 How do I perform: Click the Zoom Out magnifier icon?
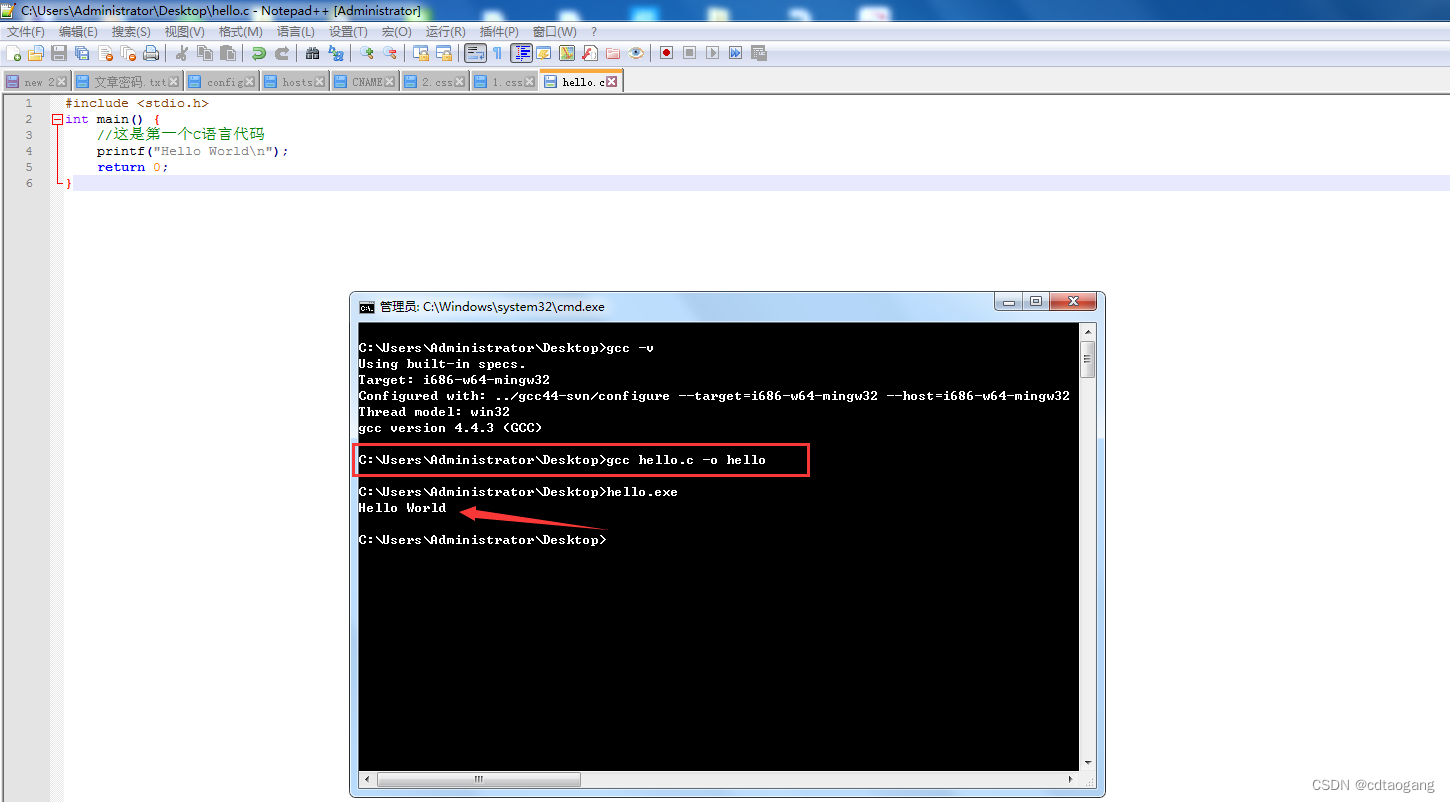390,53
